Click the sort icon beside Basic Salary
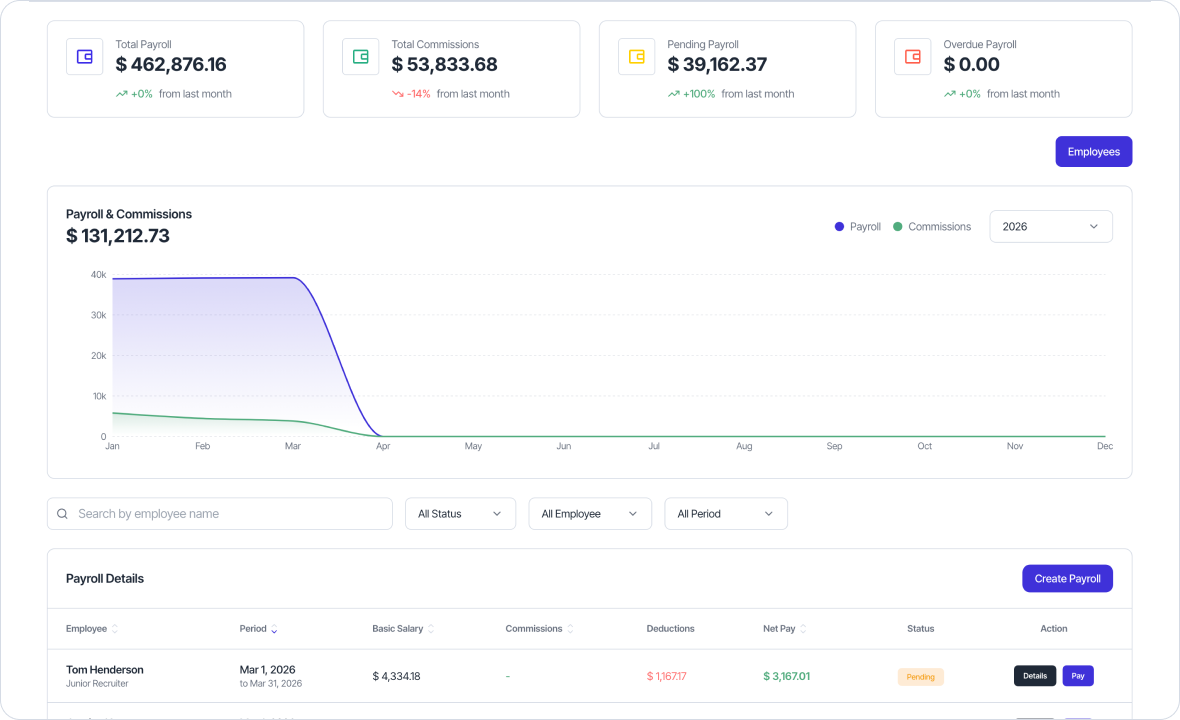Viewport: 1180px width, 720px height. [432, 629]
